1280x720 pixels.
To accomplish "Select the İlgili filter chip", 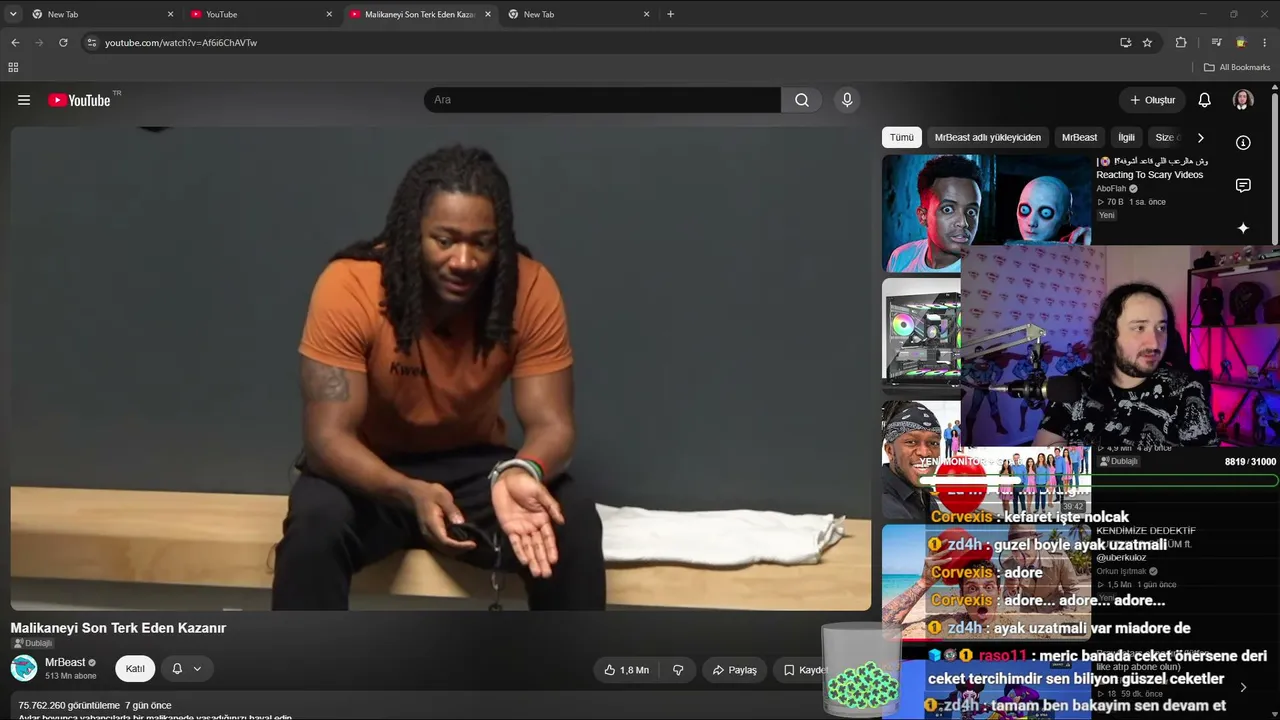I will [1127, 137].
